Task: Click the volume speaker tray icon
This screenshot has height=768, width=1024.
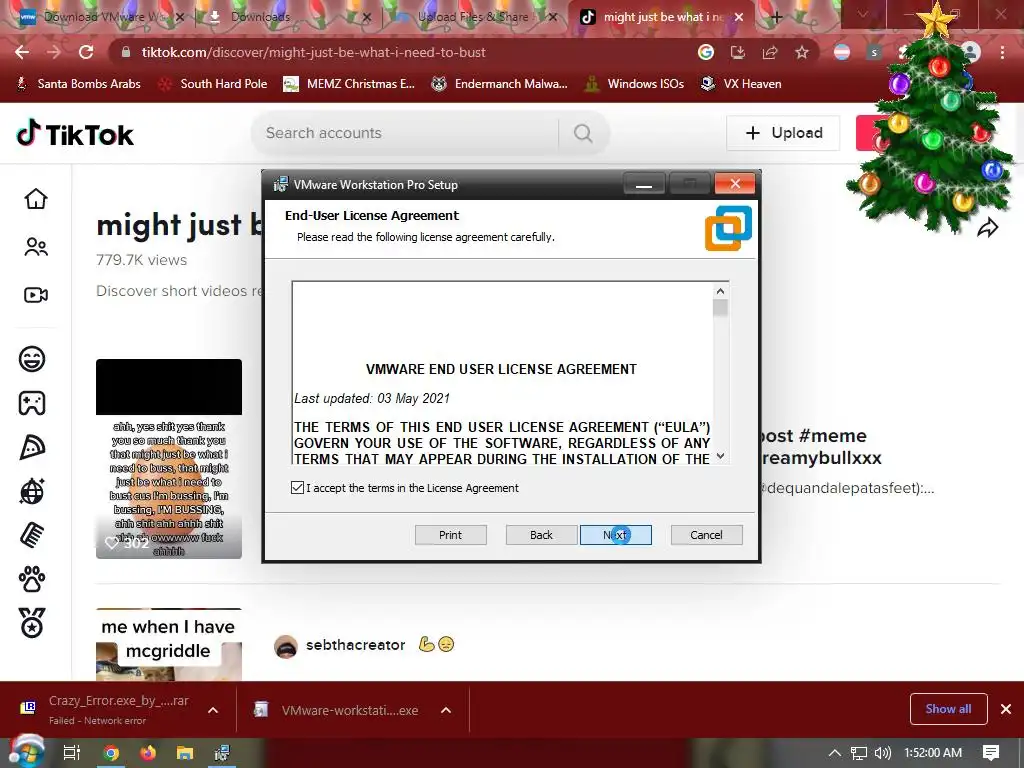Action: tap(882, 753)
